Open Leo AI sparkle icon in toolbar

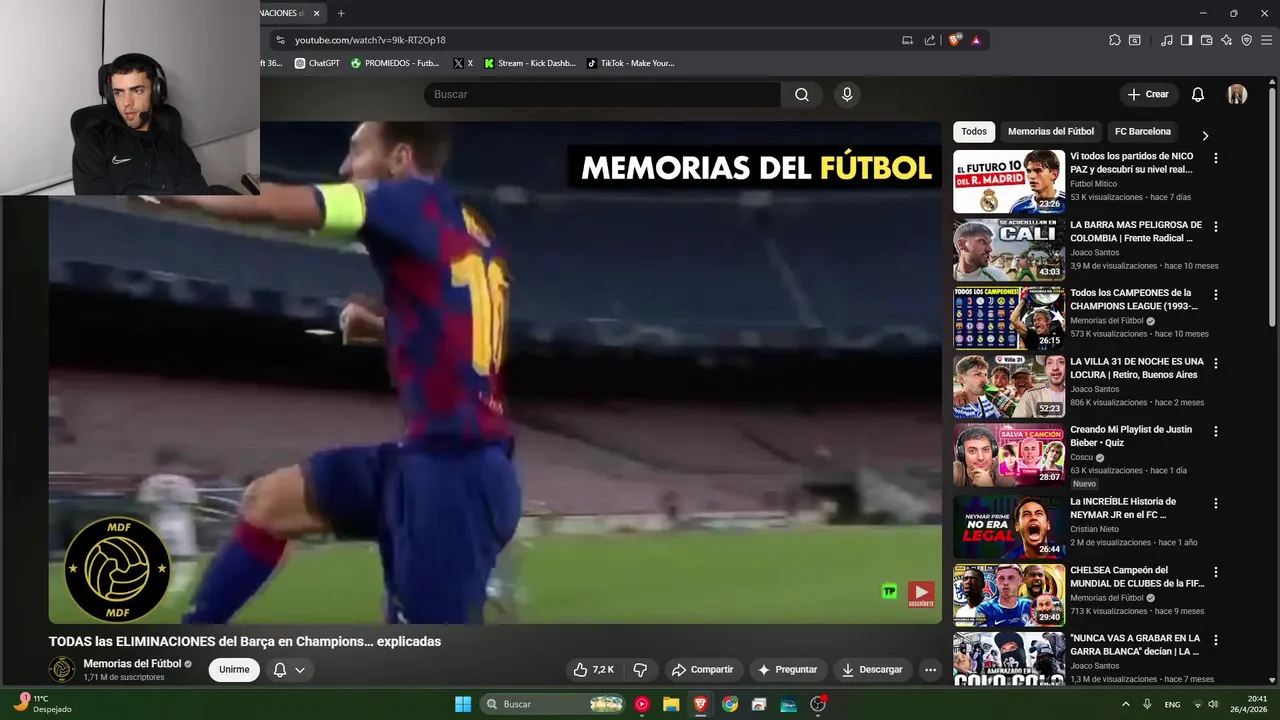[1227, 40]
